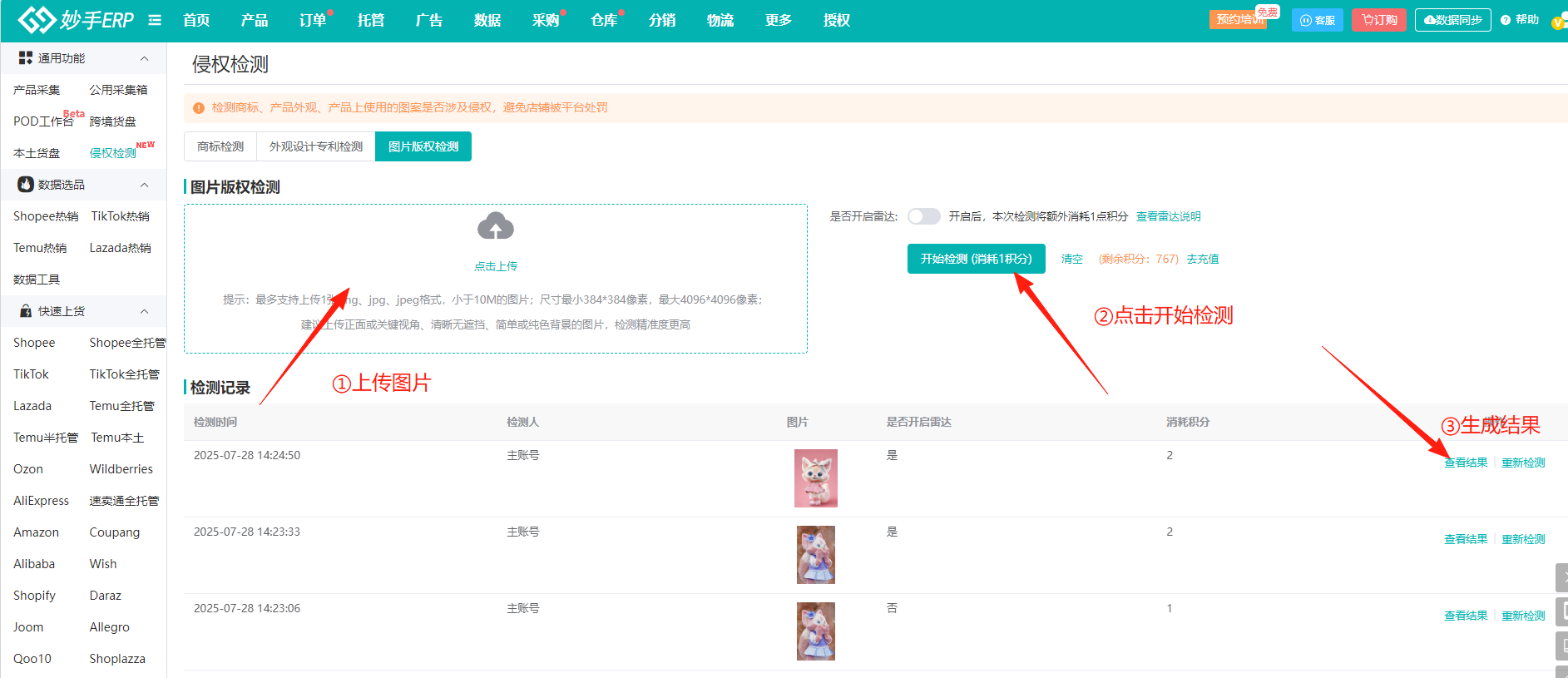Screen dimensions: 1568x678
Task: Click the 数据选品 flame icon
Action: point(26,185)
